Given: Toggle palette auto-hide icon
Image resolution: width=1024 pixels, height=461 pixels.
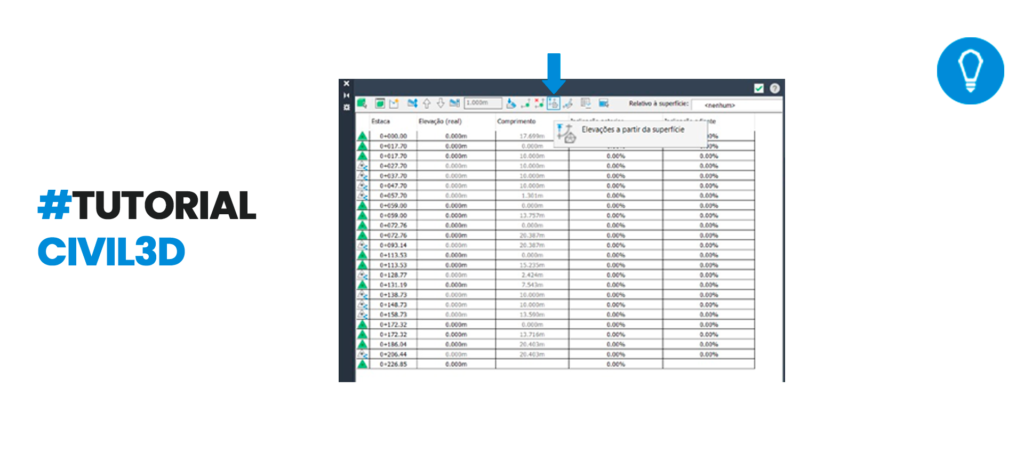Looking at the screenshot, I should tap(346, 95).
